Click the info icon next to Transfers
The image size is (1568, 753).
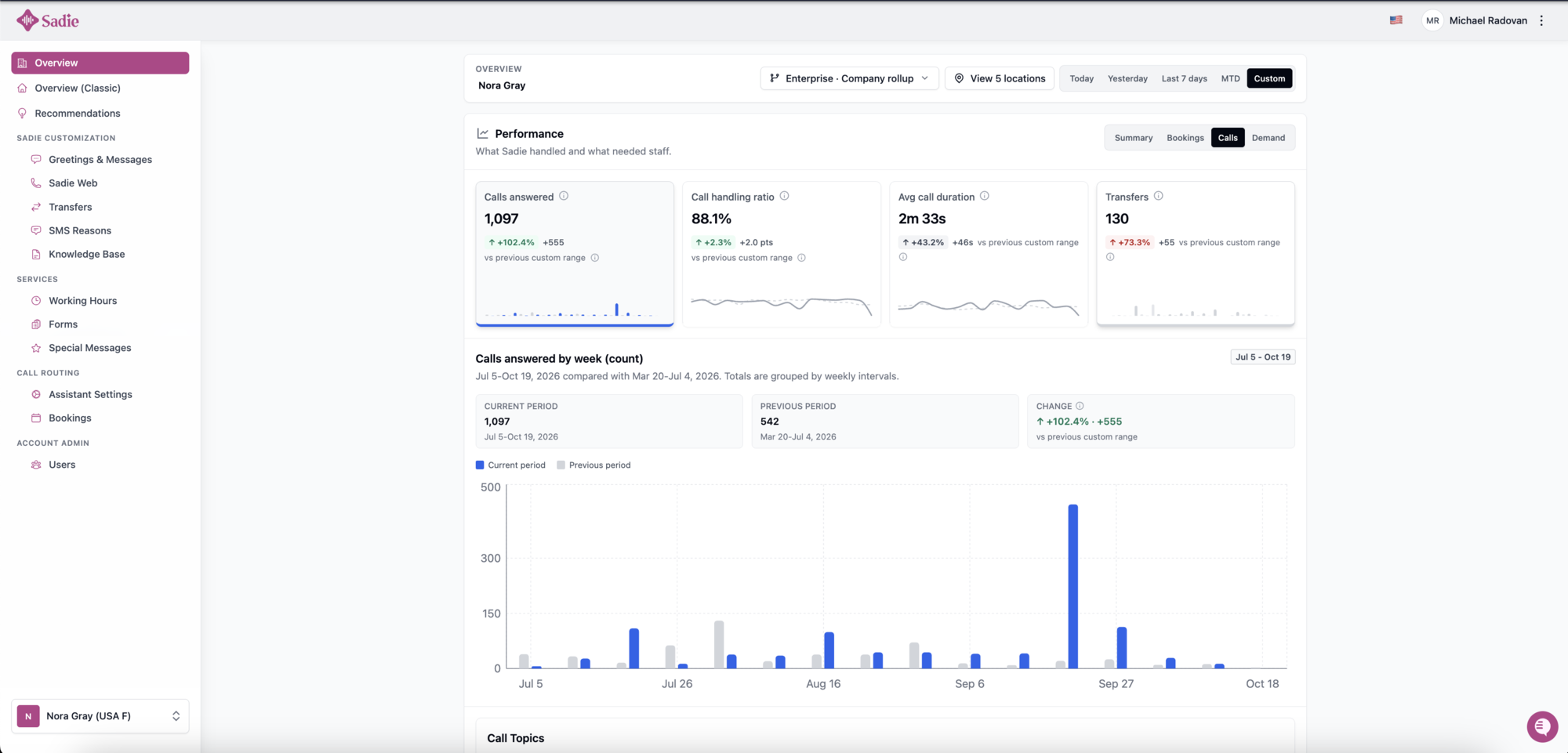pyautogui.click(x=1158, y=196)
